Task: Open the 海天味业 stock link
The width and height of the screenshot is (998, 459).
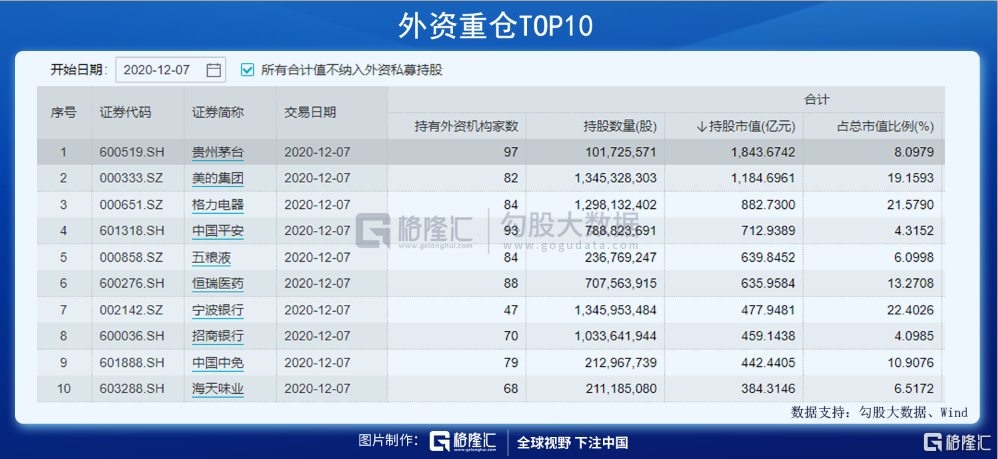Action: (x=218, y=389)
